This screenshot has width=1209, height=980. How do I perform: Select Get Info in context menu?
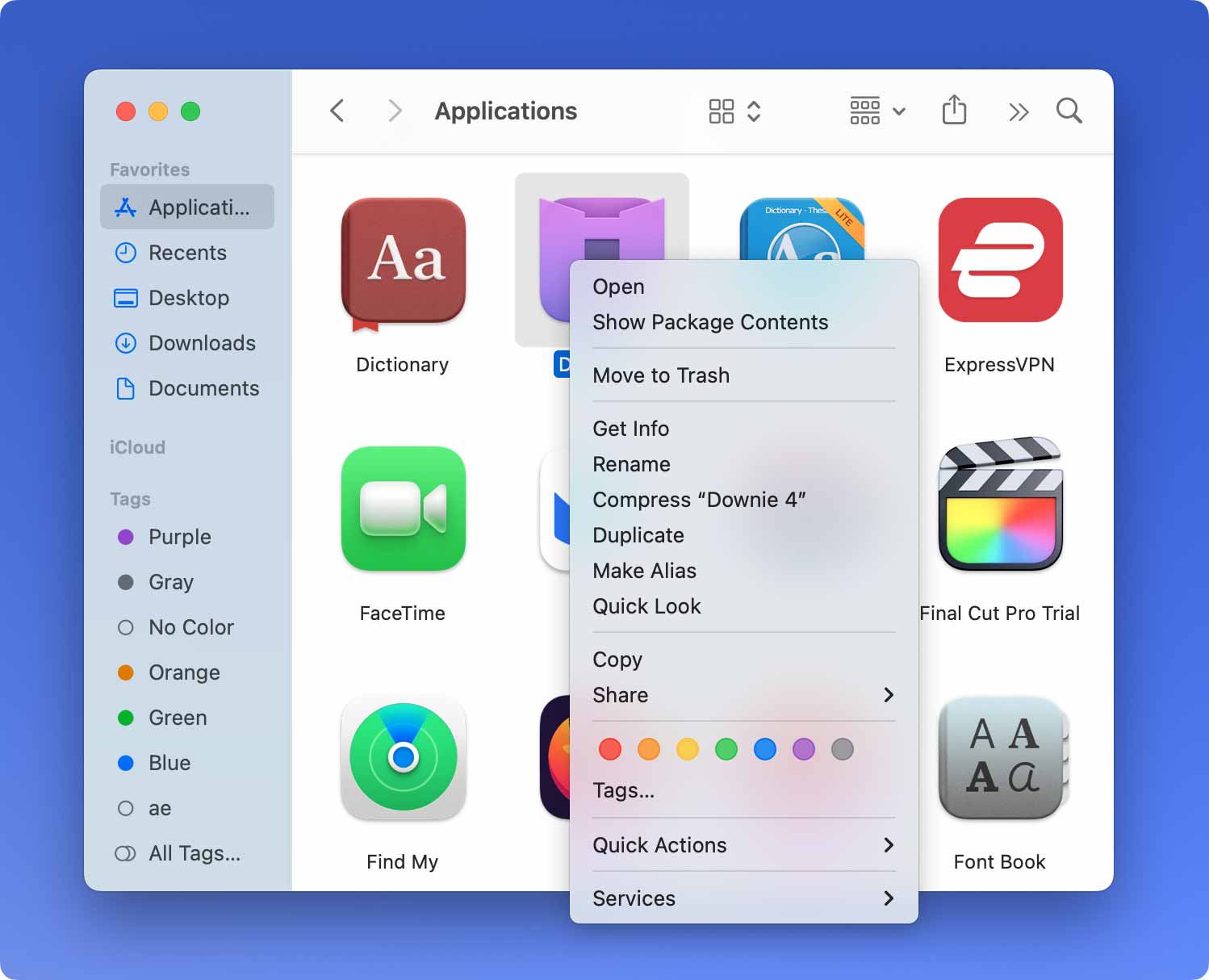[630, 429]
